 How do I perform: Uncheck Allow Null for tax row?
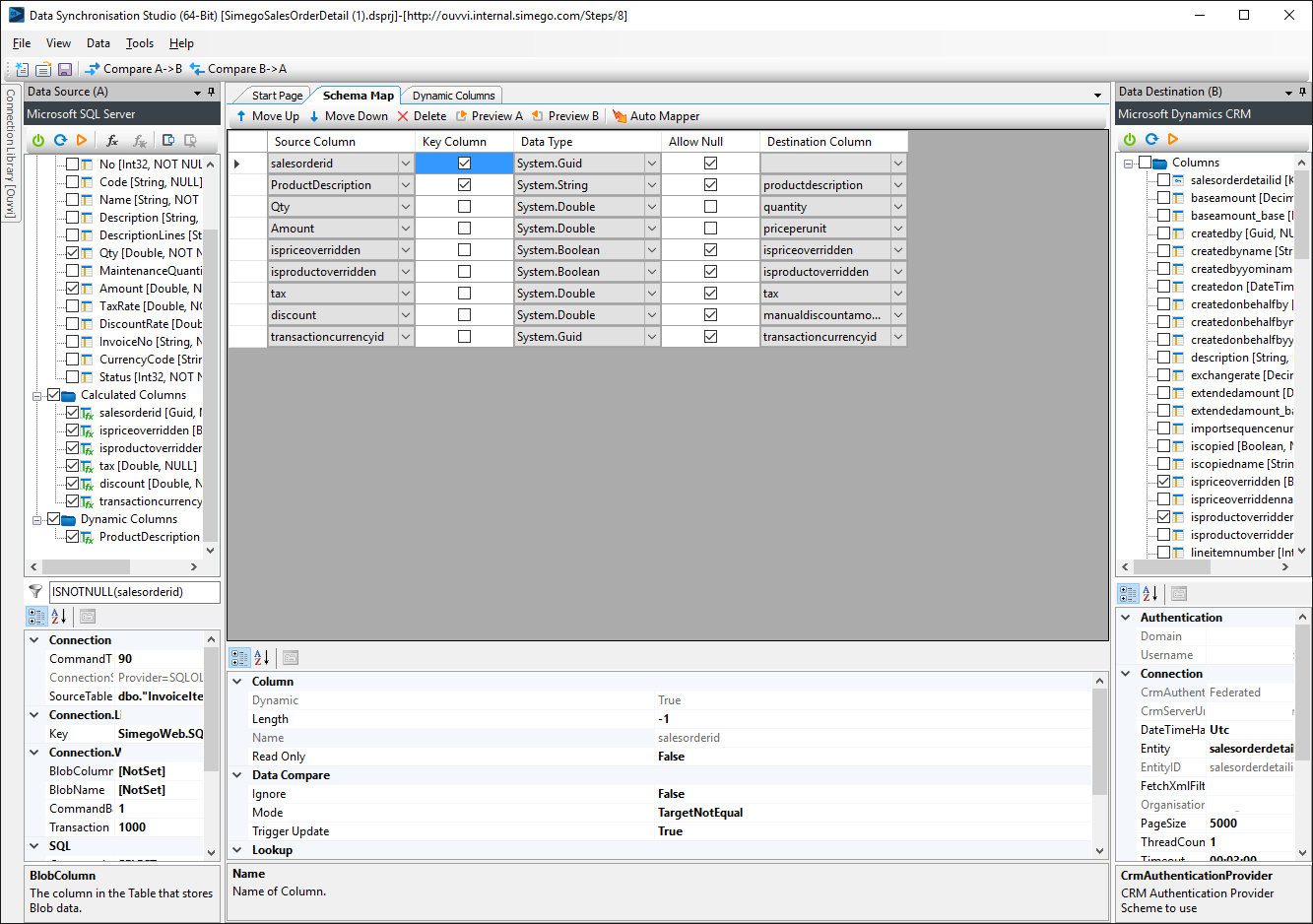click(x=710, y=294)
